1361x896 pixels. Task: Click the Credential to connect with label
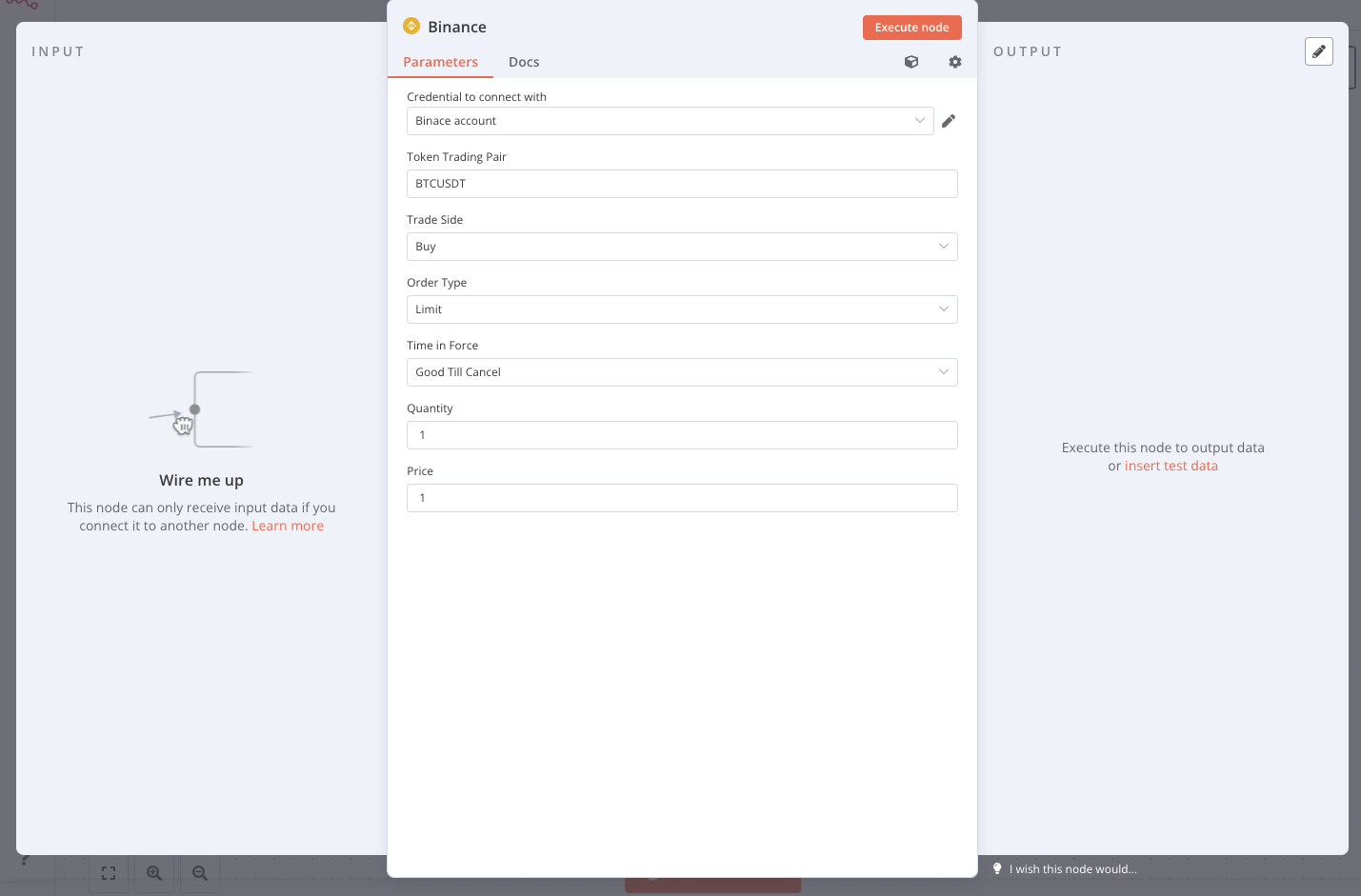click(476, 97)
